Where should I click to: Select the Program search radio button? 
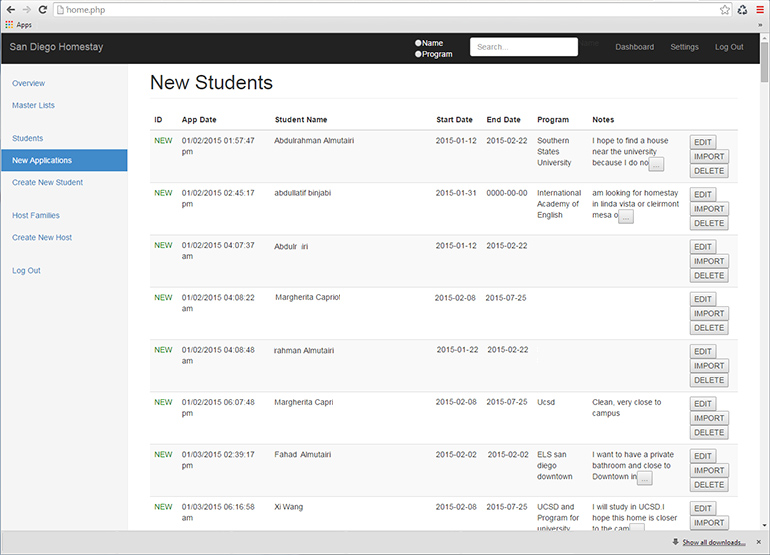[418, 54]
